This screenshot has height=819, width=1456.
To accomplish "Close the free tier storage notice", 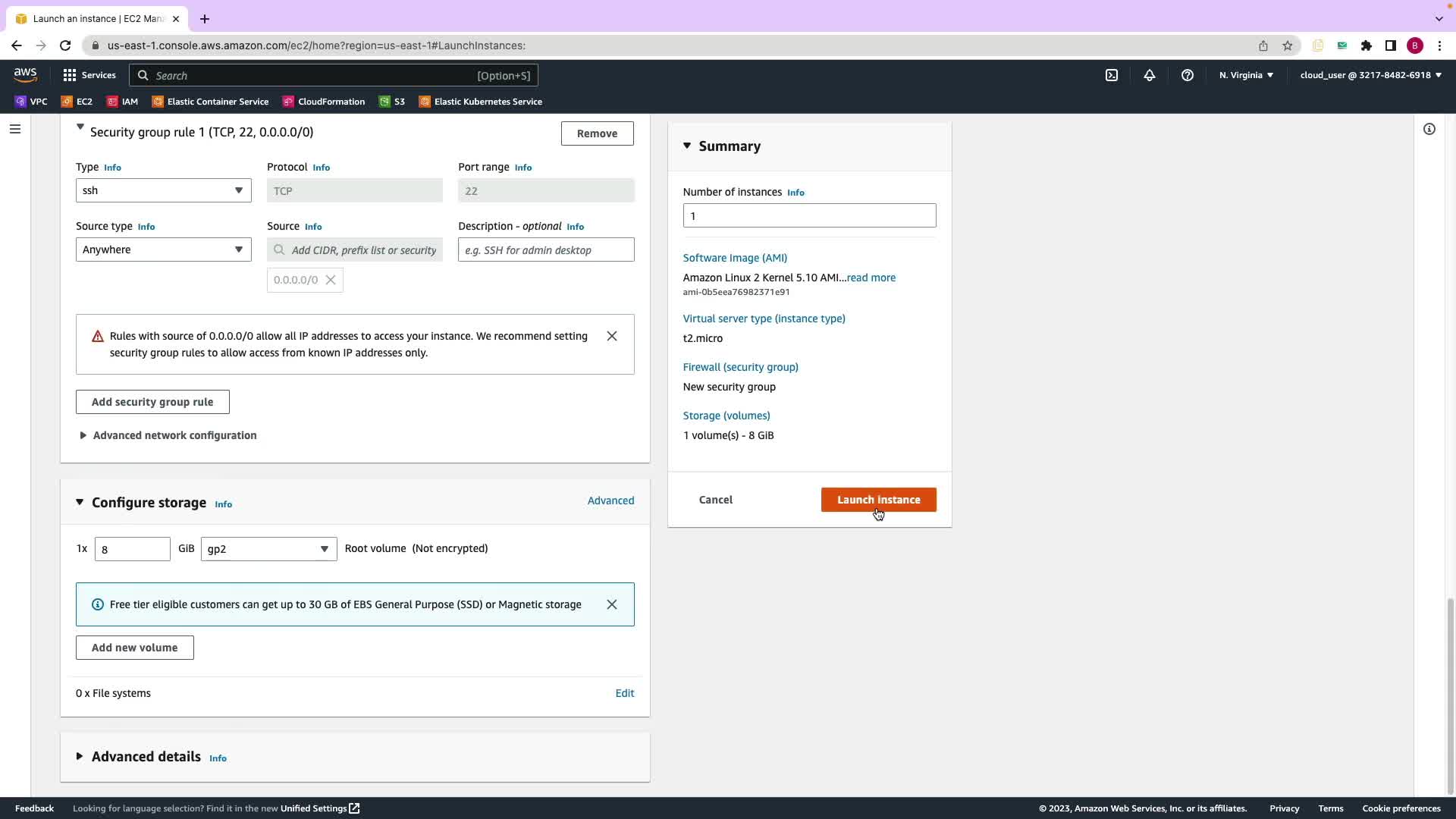I will 611,604.
